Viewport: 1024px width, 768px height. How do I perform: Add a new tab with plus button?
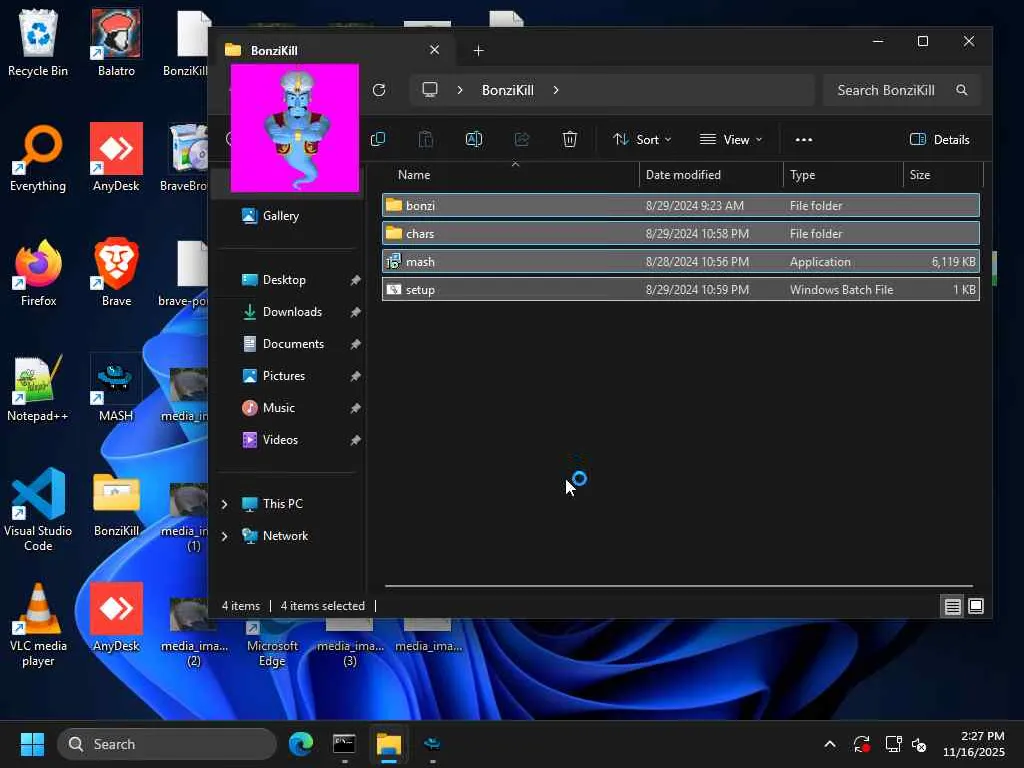tap(478, 50)
